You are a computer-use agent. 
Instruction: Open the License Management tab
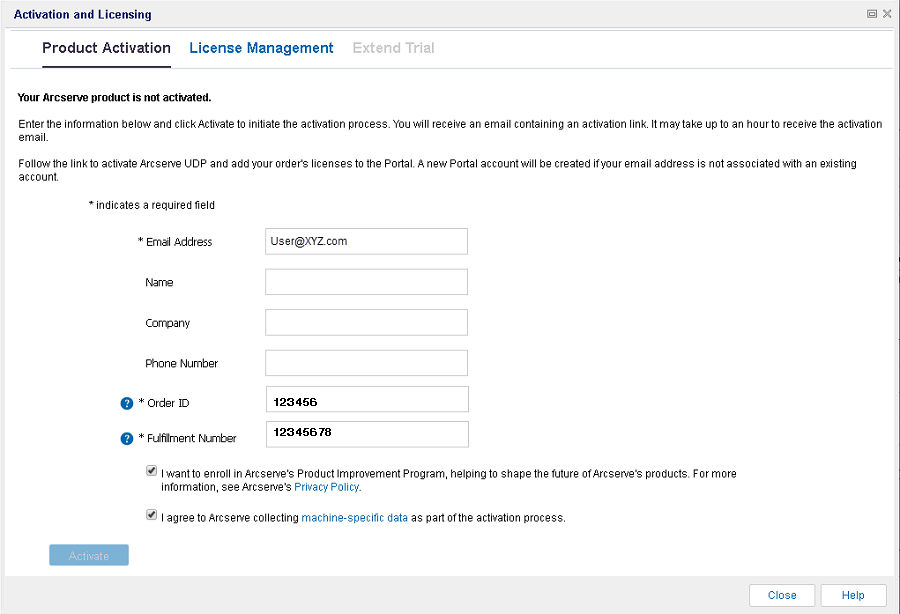pyautogui.click(x=261, y=48)
